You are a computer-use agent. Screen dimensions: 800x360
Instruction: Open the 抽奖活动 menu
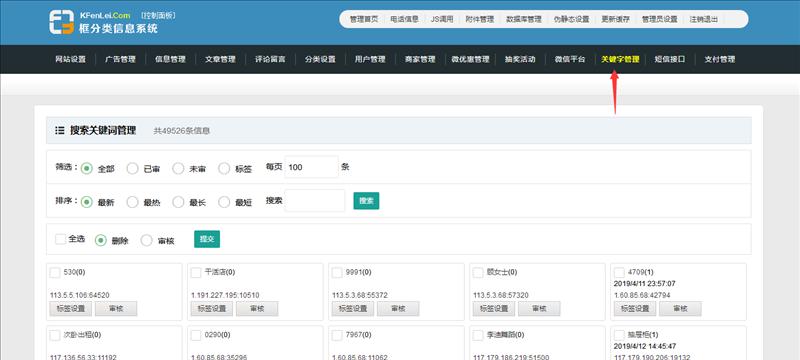pyautogui.click(x=520, y=59)
